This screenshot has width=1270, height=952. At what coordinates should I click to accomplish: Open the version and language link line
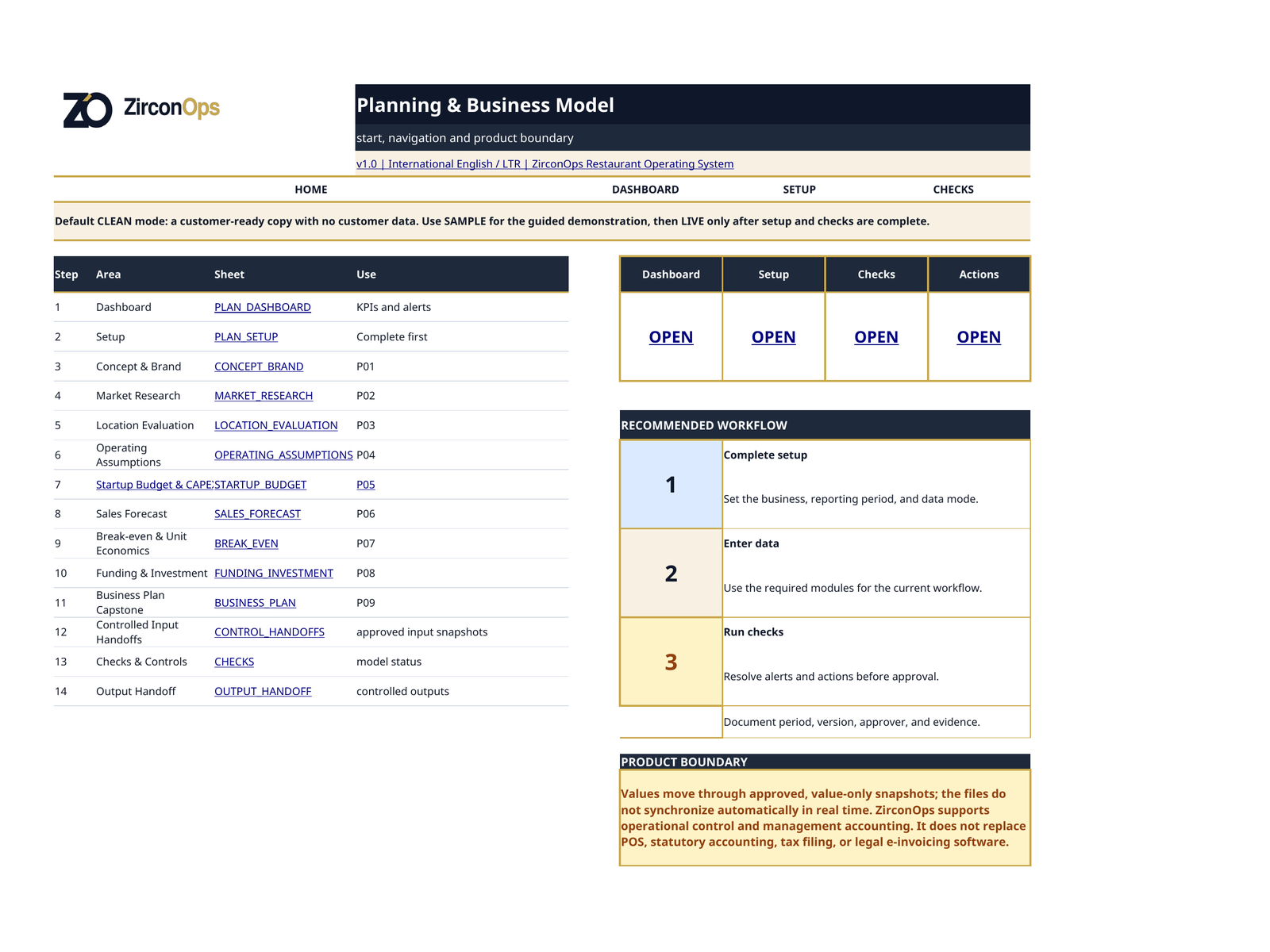pos(545,164)
